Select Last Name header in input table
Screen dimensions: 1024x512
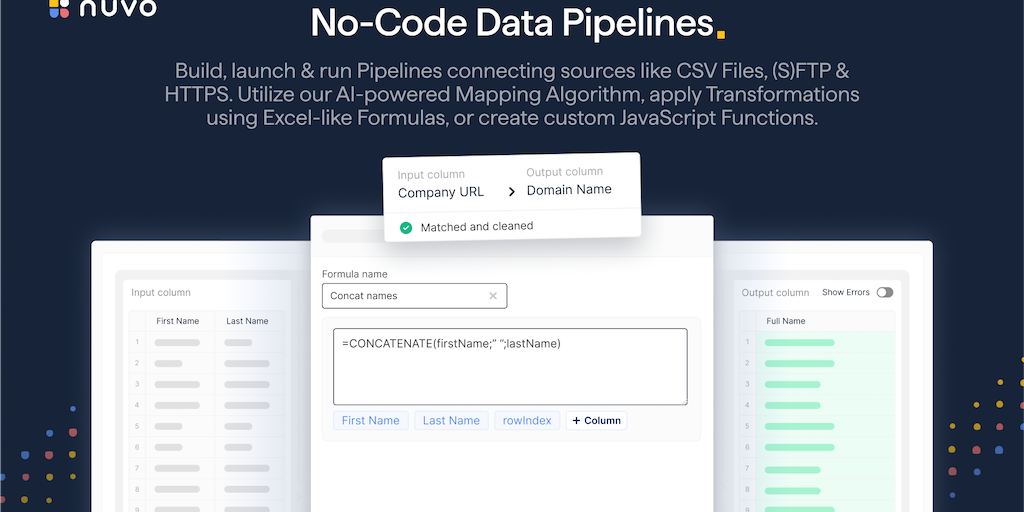click(x=247, y=321)
